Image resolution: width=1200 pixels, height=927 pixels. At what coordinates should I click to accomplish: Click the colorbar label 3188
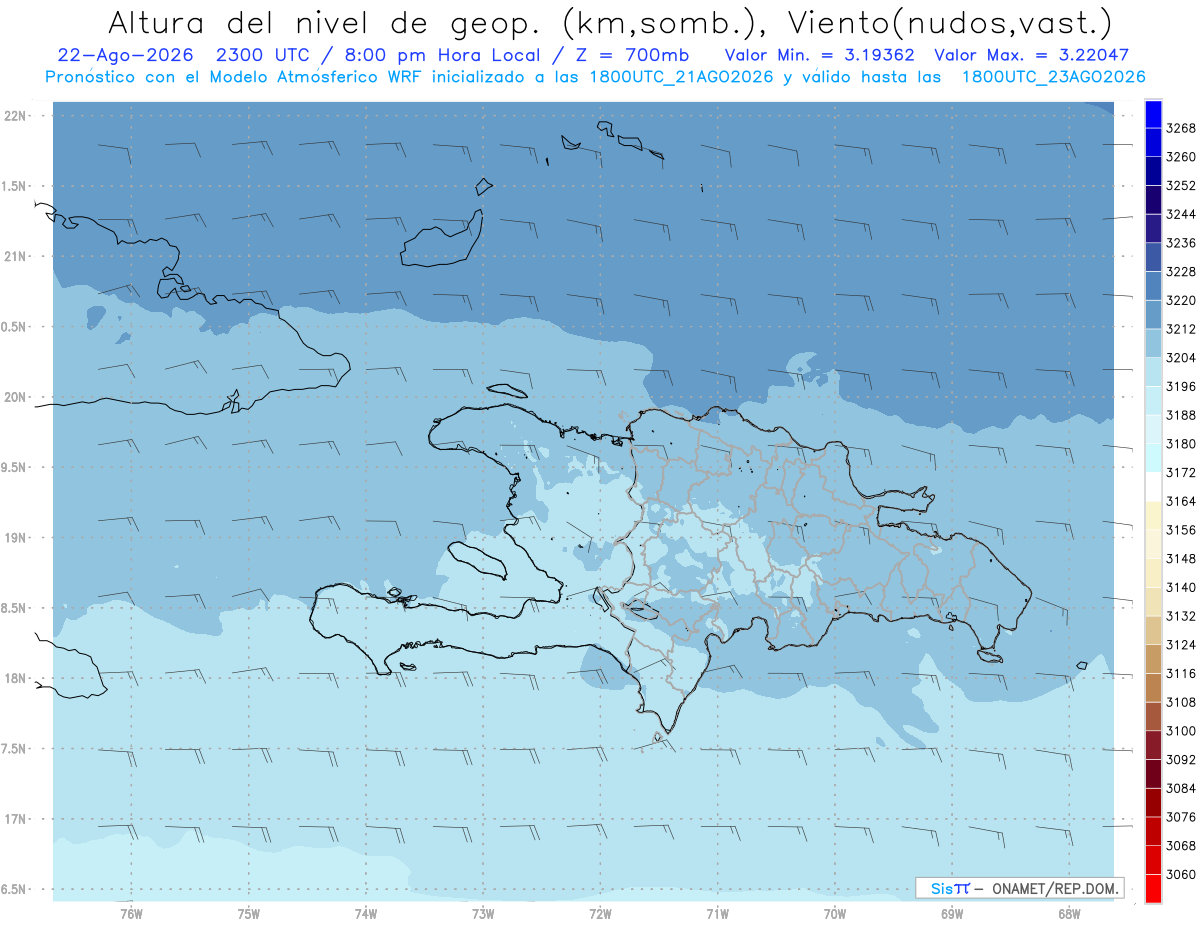1181,415
